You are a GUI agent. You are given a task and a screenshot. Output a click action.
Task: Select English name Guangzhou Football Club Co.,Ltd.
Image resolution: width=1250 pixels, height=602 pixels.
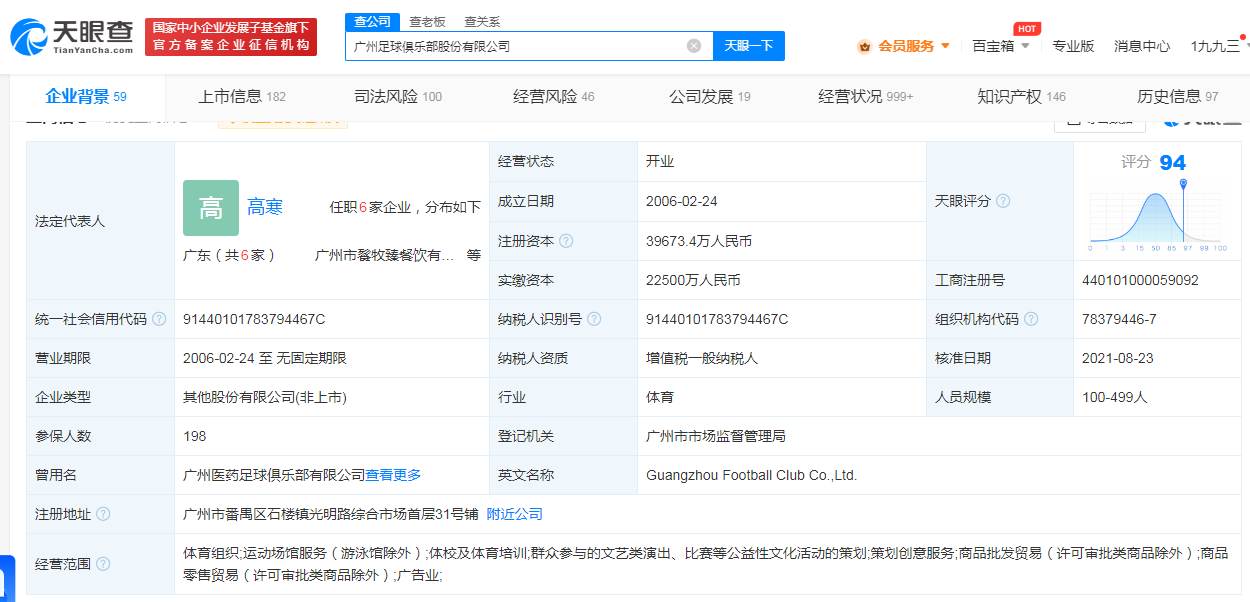coord(752,475)
